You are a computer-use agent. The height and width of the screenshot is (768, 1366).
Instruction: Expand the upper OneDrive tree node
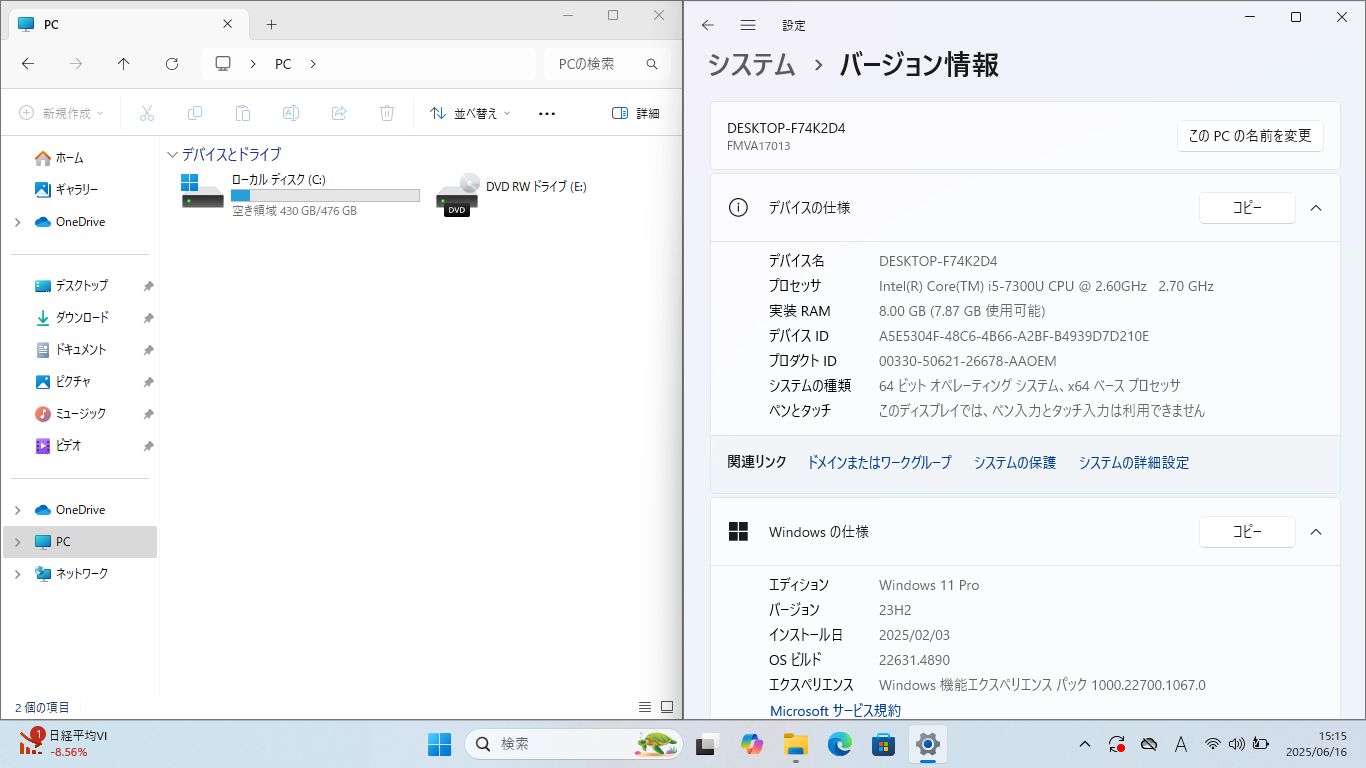(17, 222)
